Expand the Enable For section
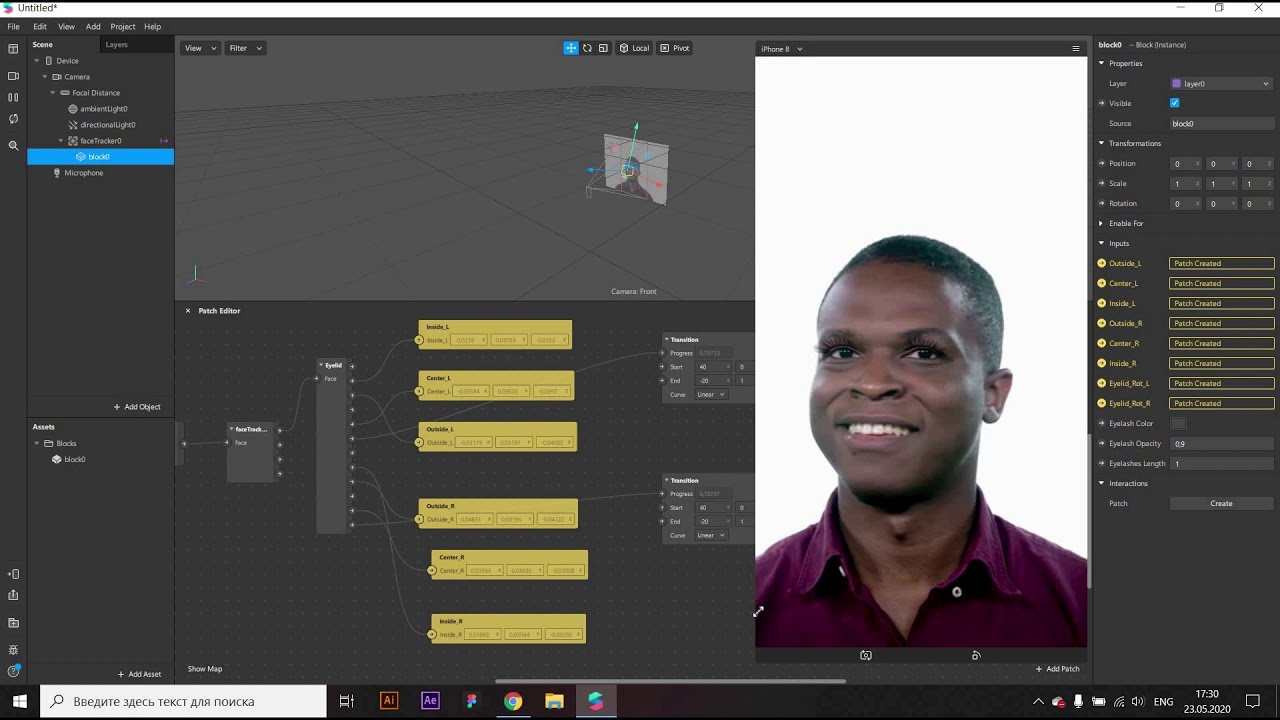This screenshot has width=1280, height=720. [1102, 224]
